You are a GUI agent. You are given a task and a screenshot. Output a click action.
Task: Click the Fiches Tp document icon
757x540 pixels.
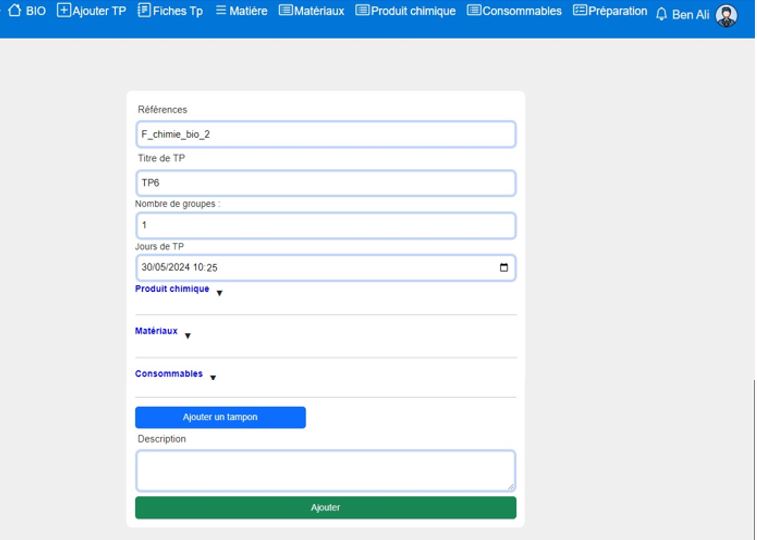click(144, 11)
